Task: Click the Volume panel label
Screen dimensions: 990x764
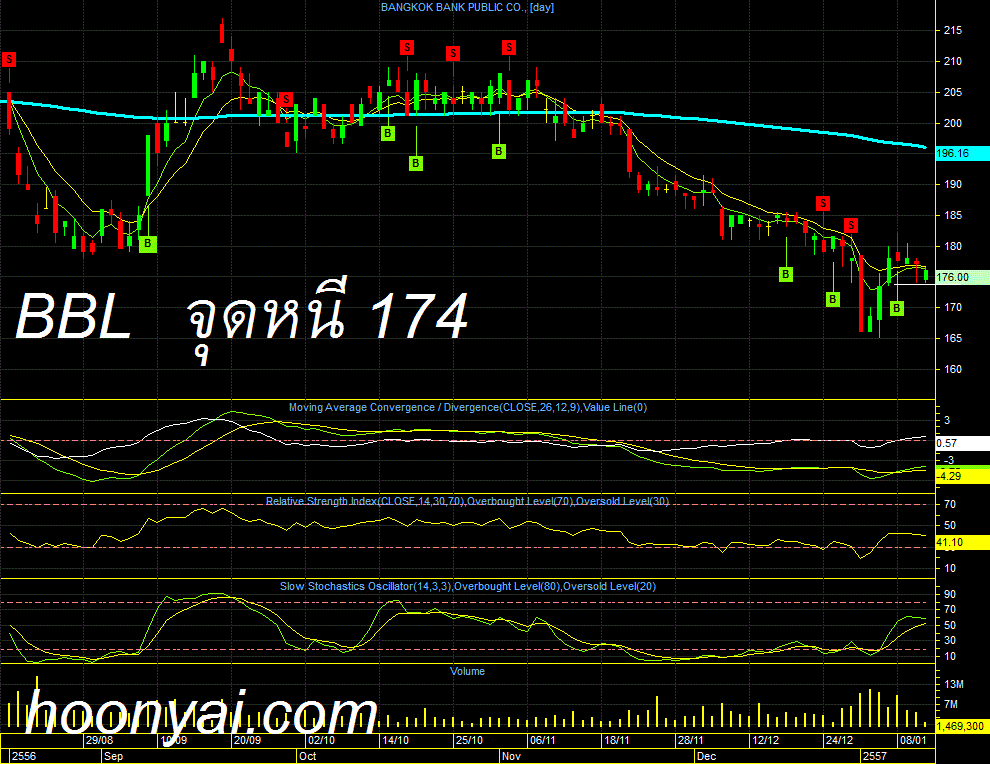Action: [467, 671]
